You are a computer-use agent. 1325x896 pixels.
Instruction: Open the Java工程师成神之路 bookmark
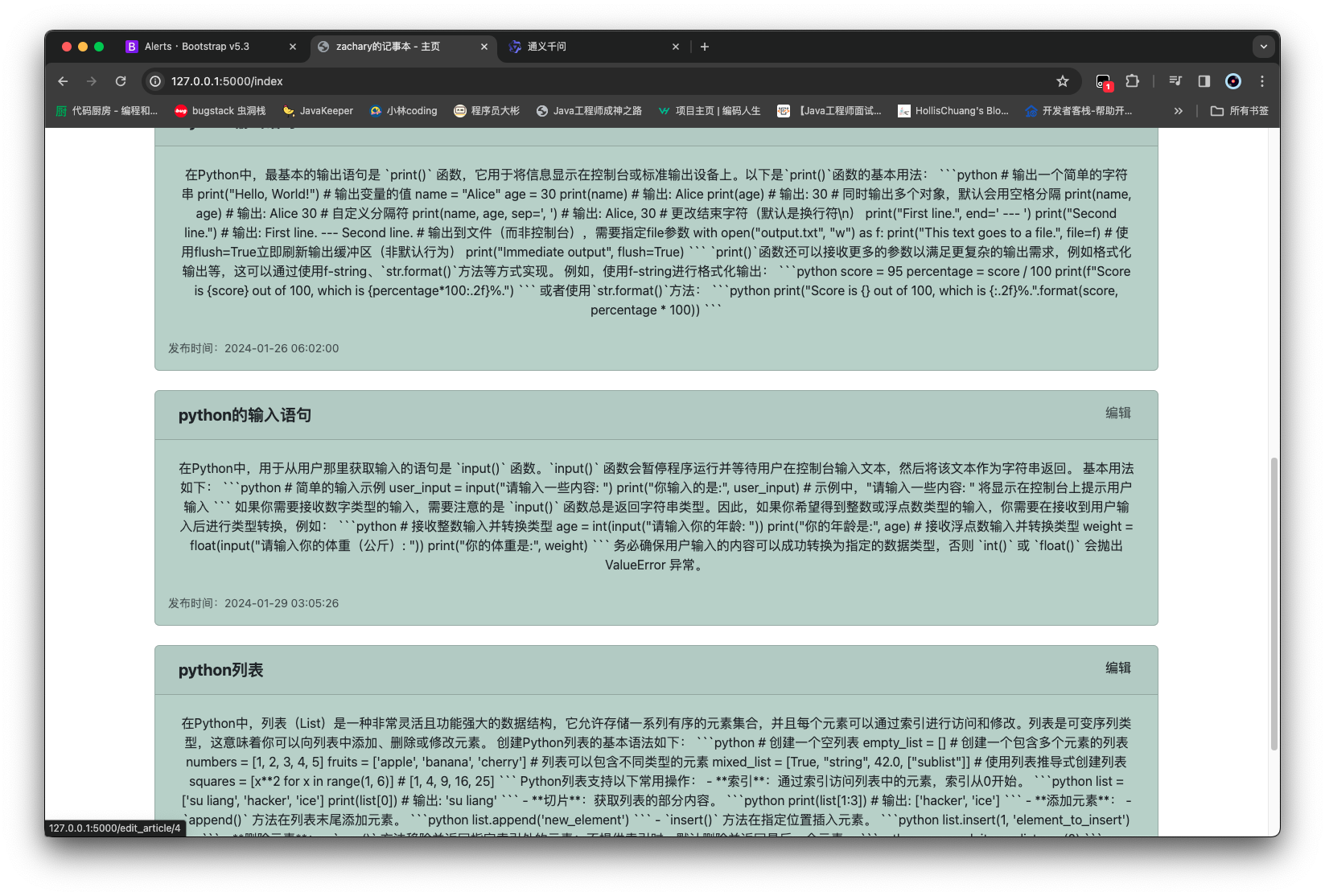pyautogui.click(x=589, y=111)
